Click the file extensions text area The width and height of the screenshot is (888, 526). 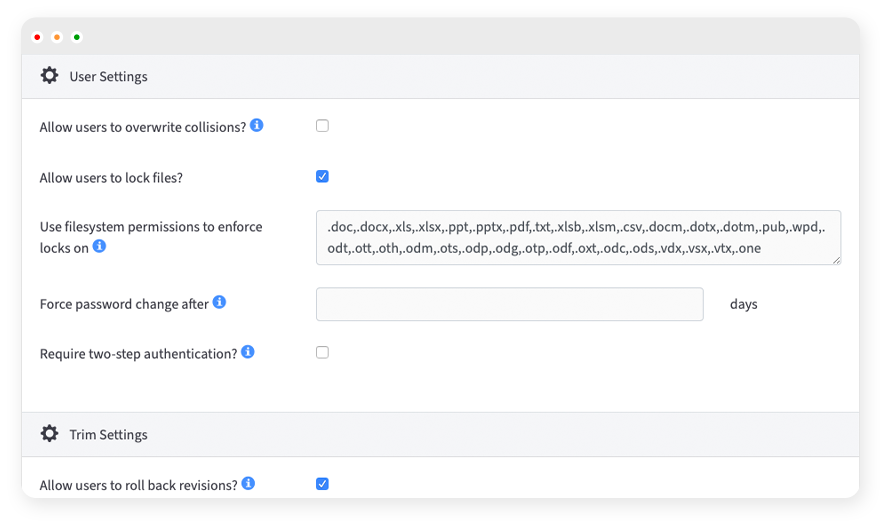(577, 237)
